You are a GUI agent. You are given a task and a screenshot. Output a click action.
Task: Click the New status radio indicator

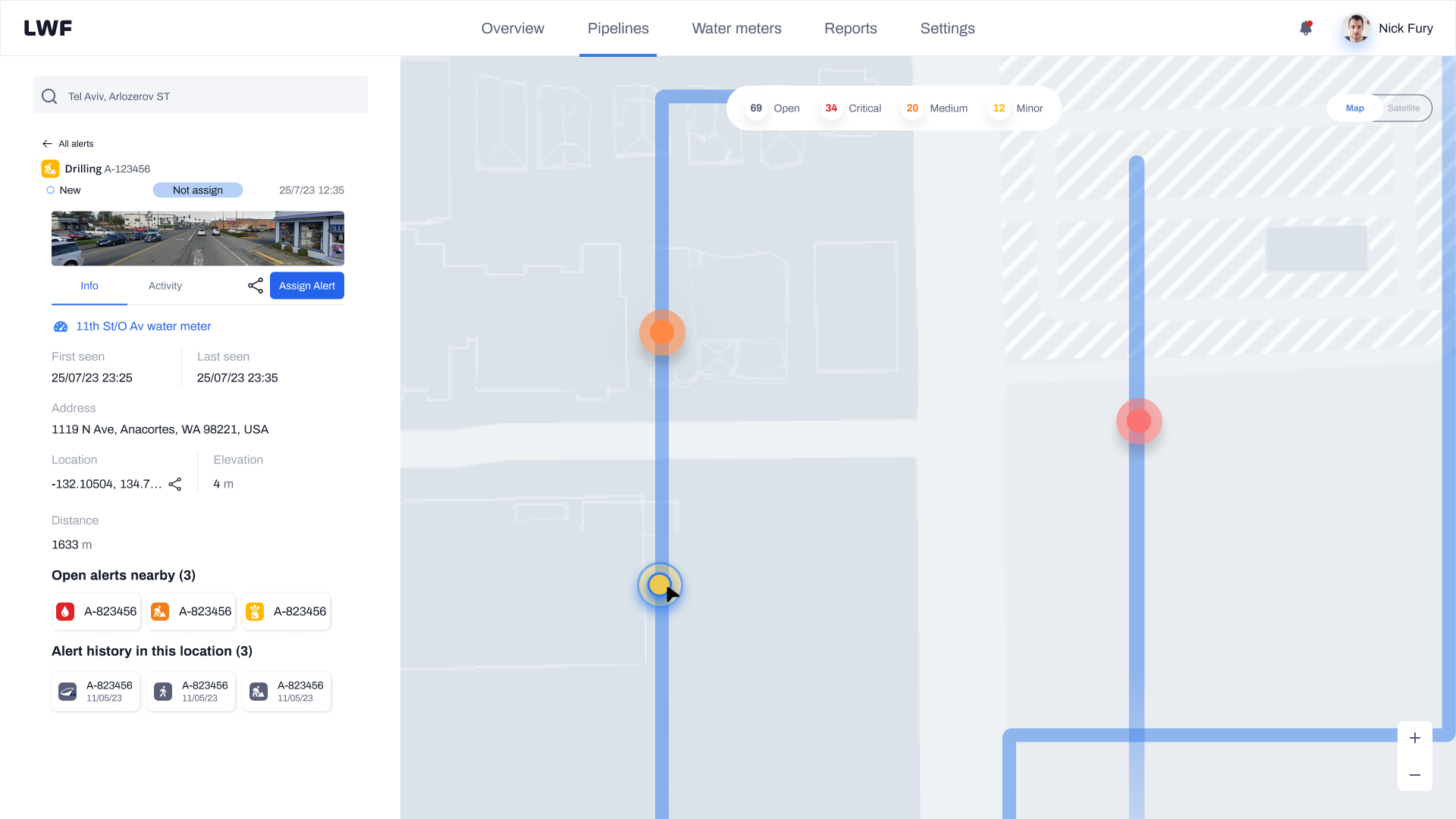50,190
